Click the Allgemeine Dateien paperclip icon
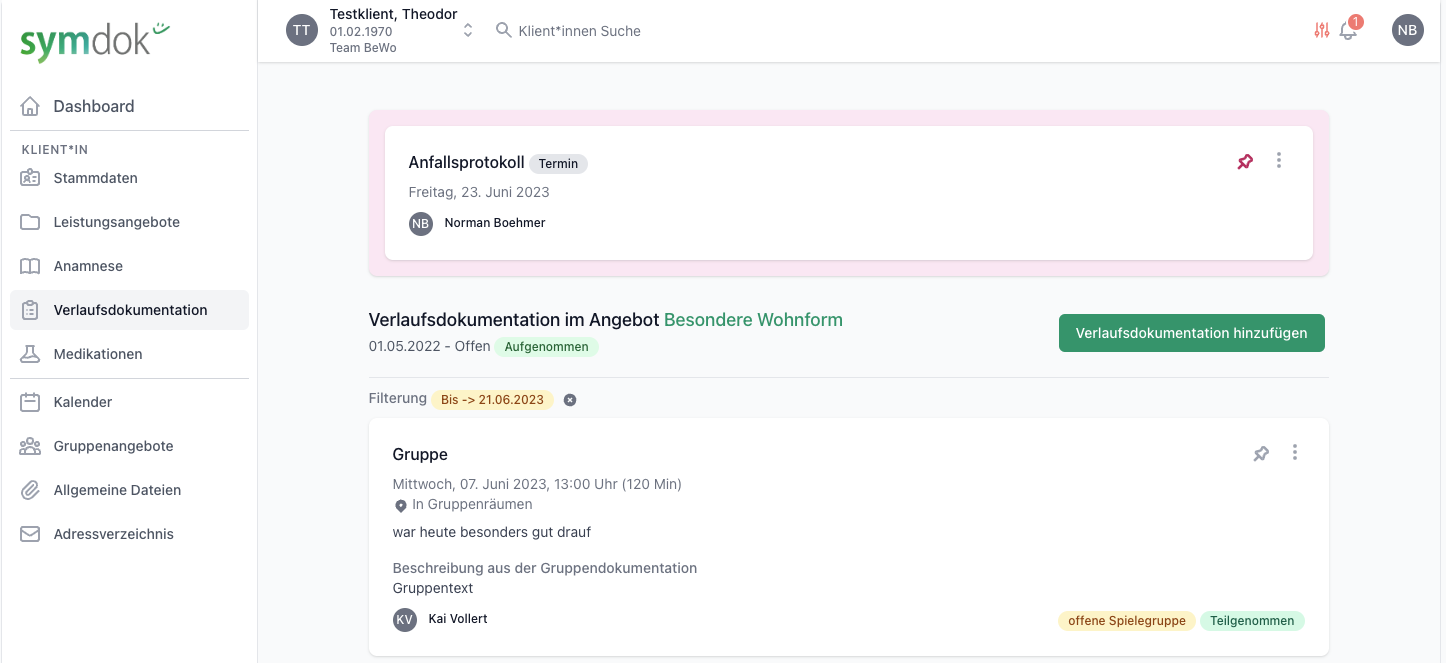This screenshot has height=663, width=1446. (x=30, y=490)
